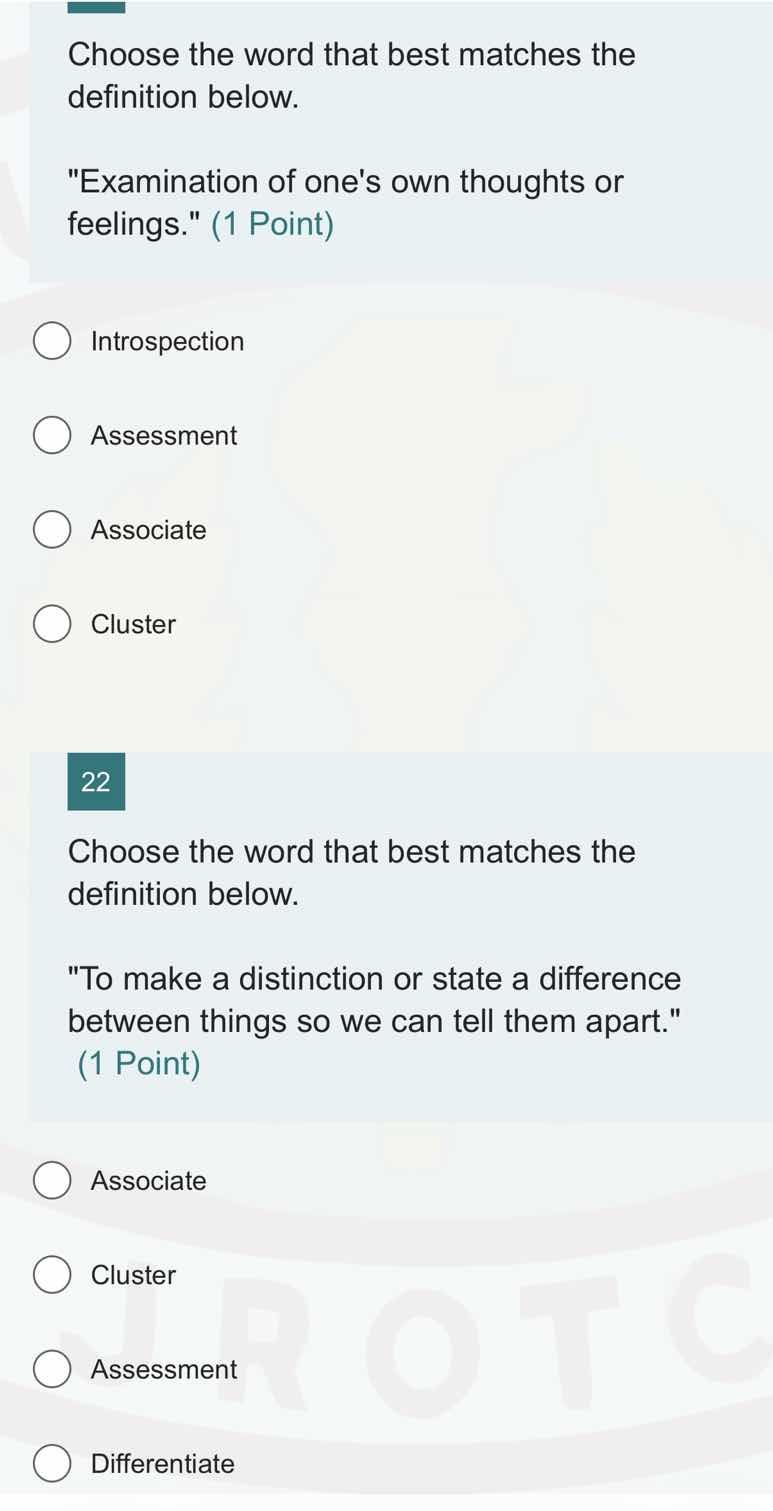Select the Introspection radio button
The height and width of the screenshot is (1511, 773).
52,340
